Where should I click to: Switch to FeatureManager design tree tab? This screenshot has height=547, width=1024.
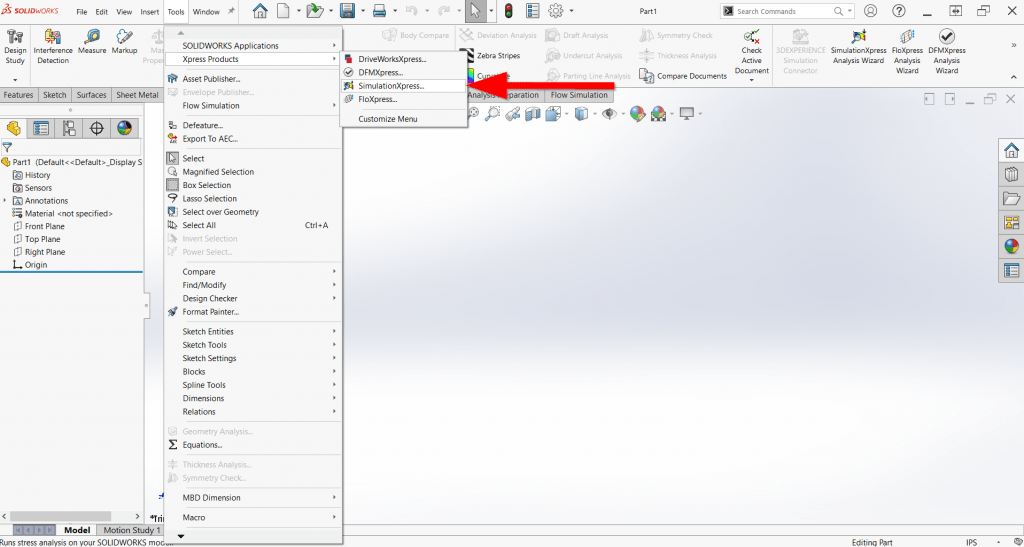14,128
